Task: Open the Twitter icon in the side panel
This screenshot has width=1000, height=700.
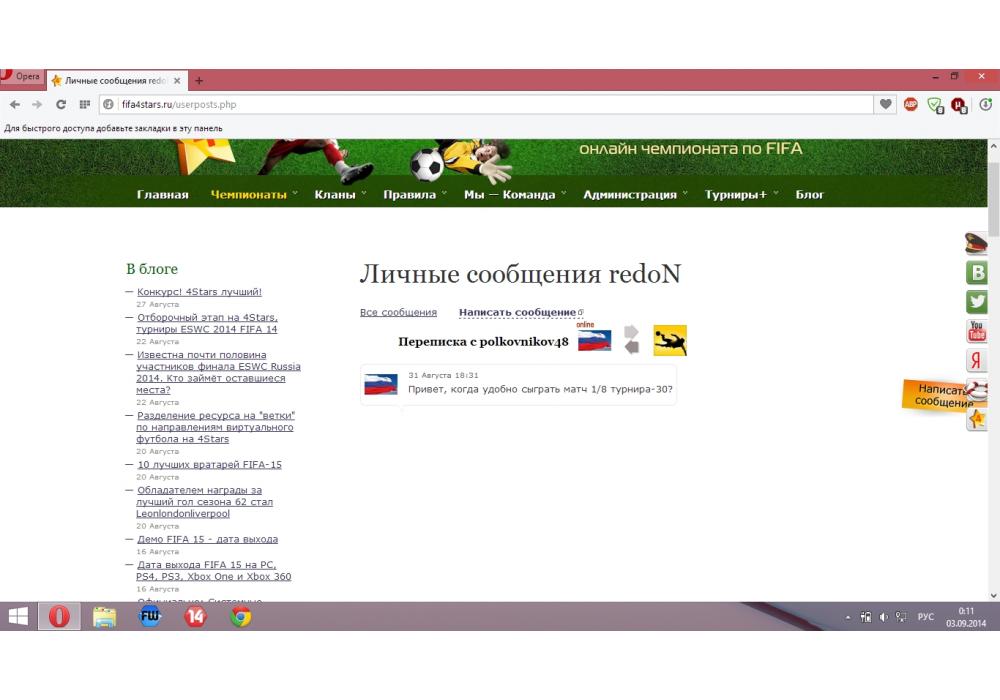Action: click(x=977, y=302)
